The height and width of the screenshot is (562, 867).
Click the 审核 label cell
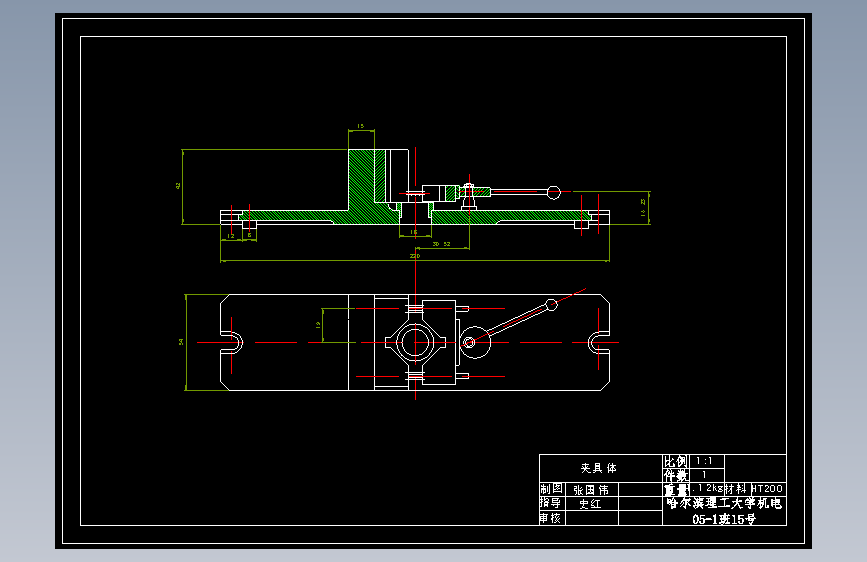click(x=551, y=518)
